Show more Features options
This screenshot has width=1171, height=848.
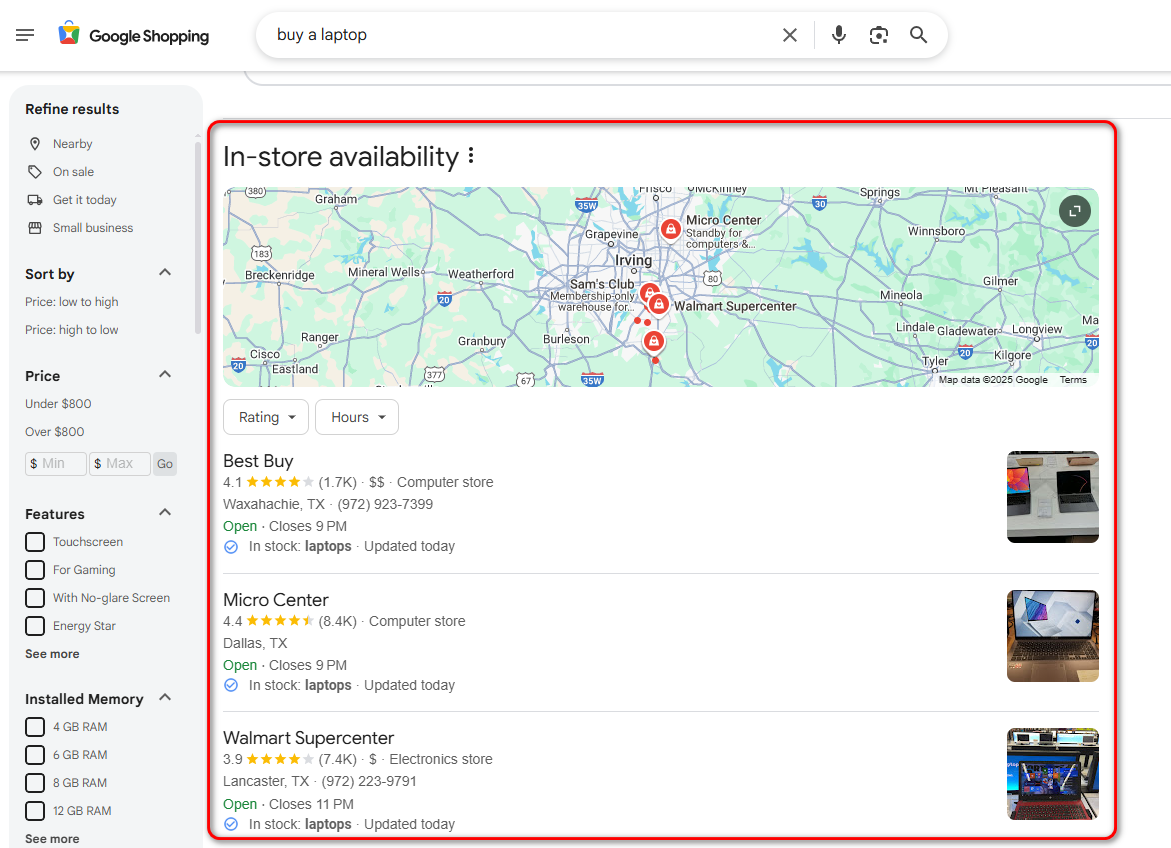click(x=52, y=654)
